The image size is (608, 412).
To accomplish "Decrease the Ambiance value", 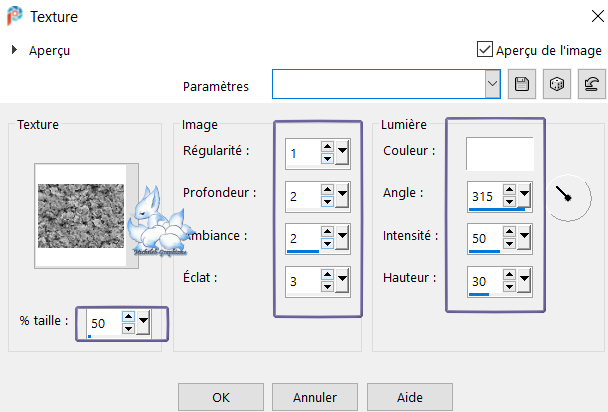I will [x=327, y=244].
